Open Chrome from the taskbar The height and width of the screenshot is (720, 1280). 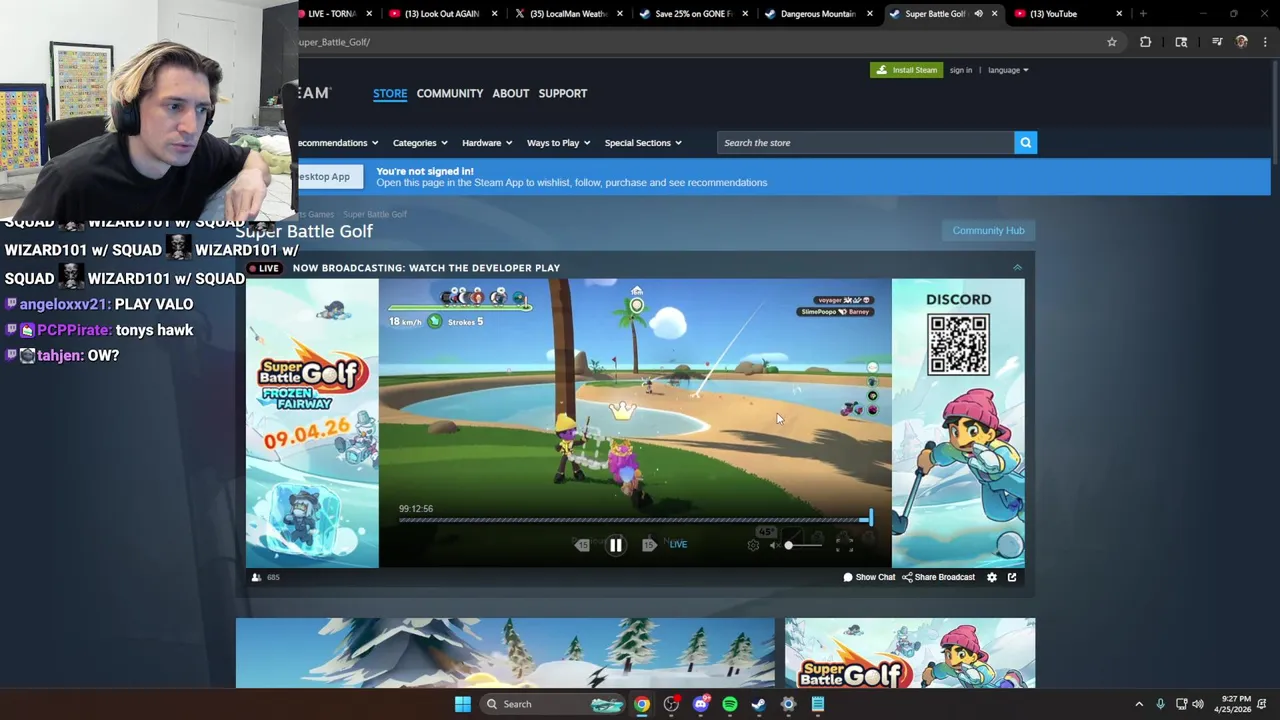click(x=642, y=704)
